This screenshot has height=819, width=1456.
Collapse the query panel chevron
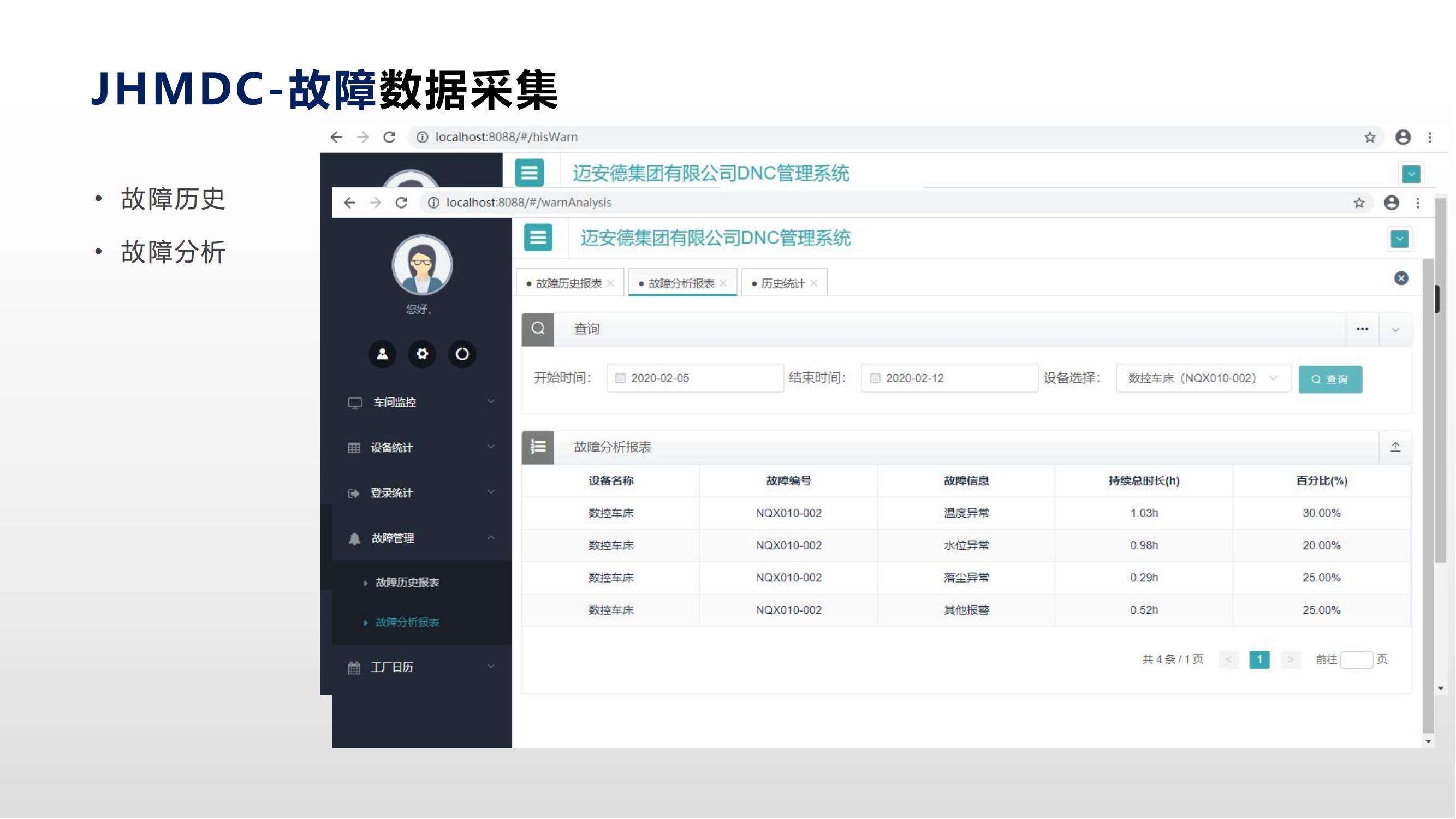1395,330
